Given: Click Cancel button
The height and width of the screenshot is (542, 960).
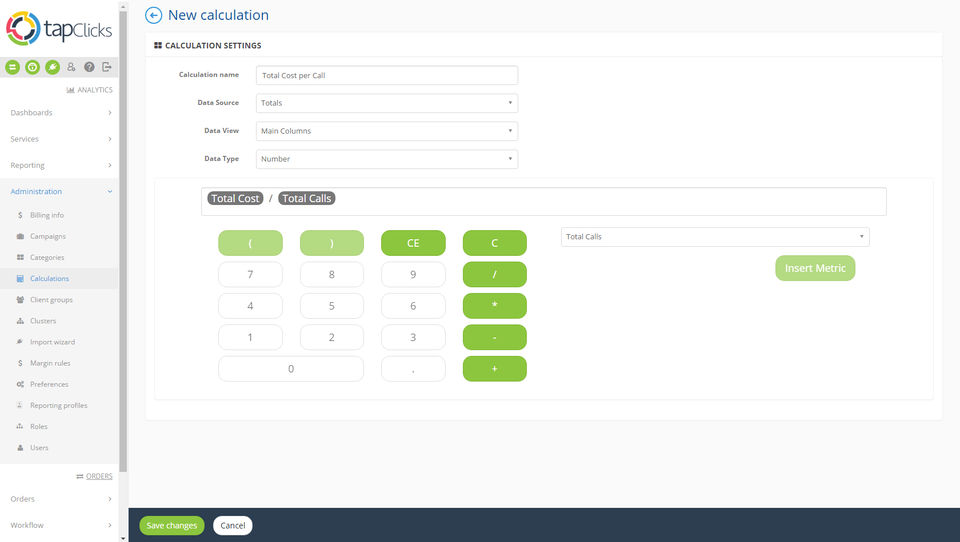Looking at the screenshot, I should [x=233, y=525].
